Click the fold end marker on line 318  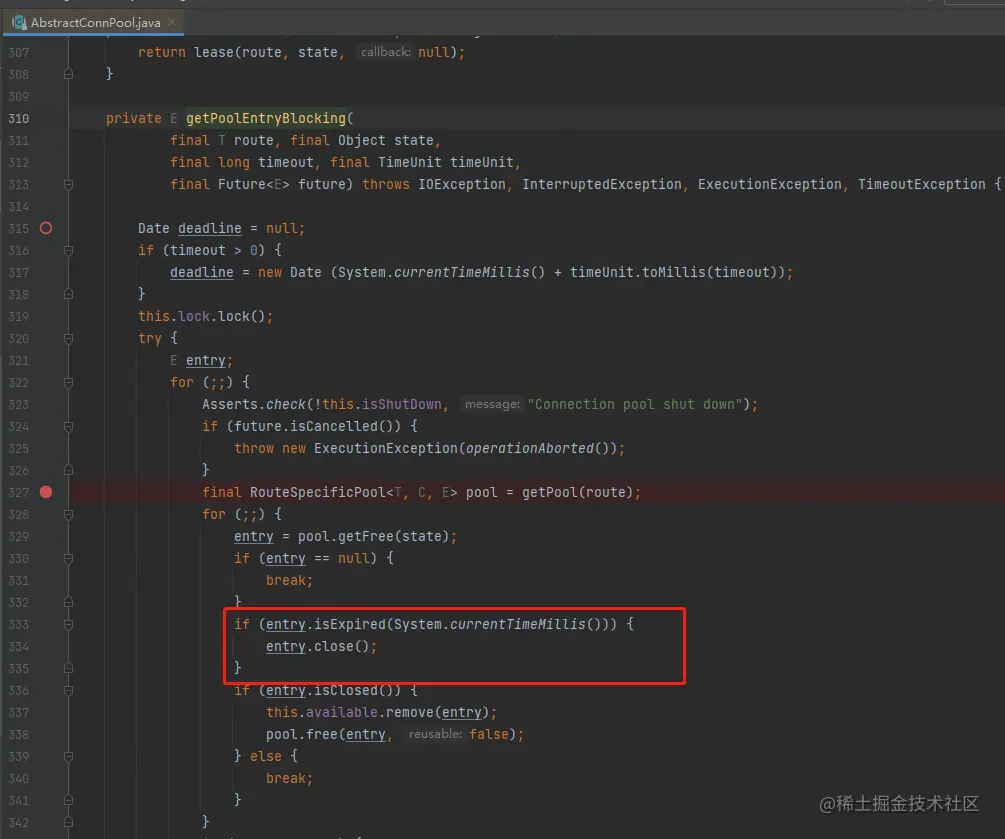69,294
